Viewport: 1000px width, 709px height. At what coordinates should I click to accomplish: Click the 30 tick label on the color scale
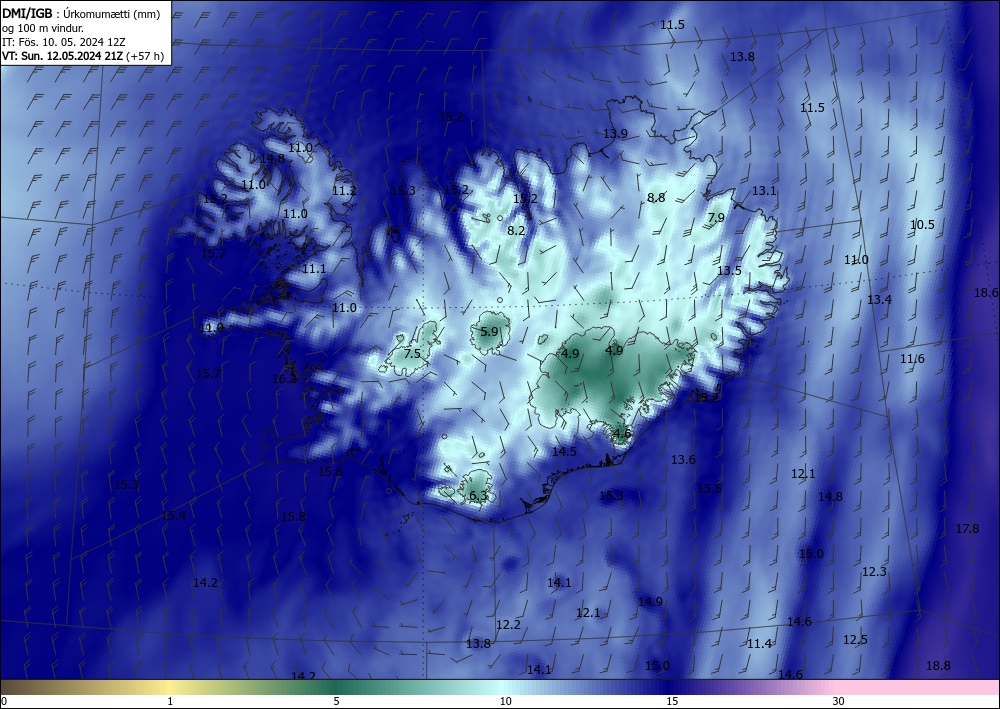839,701
